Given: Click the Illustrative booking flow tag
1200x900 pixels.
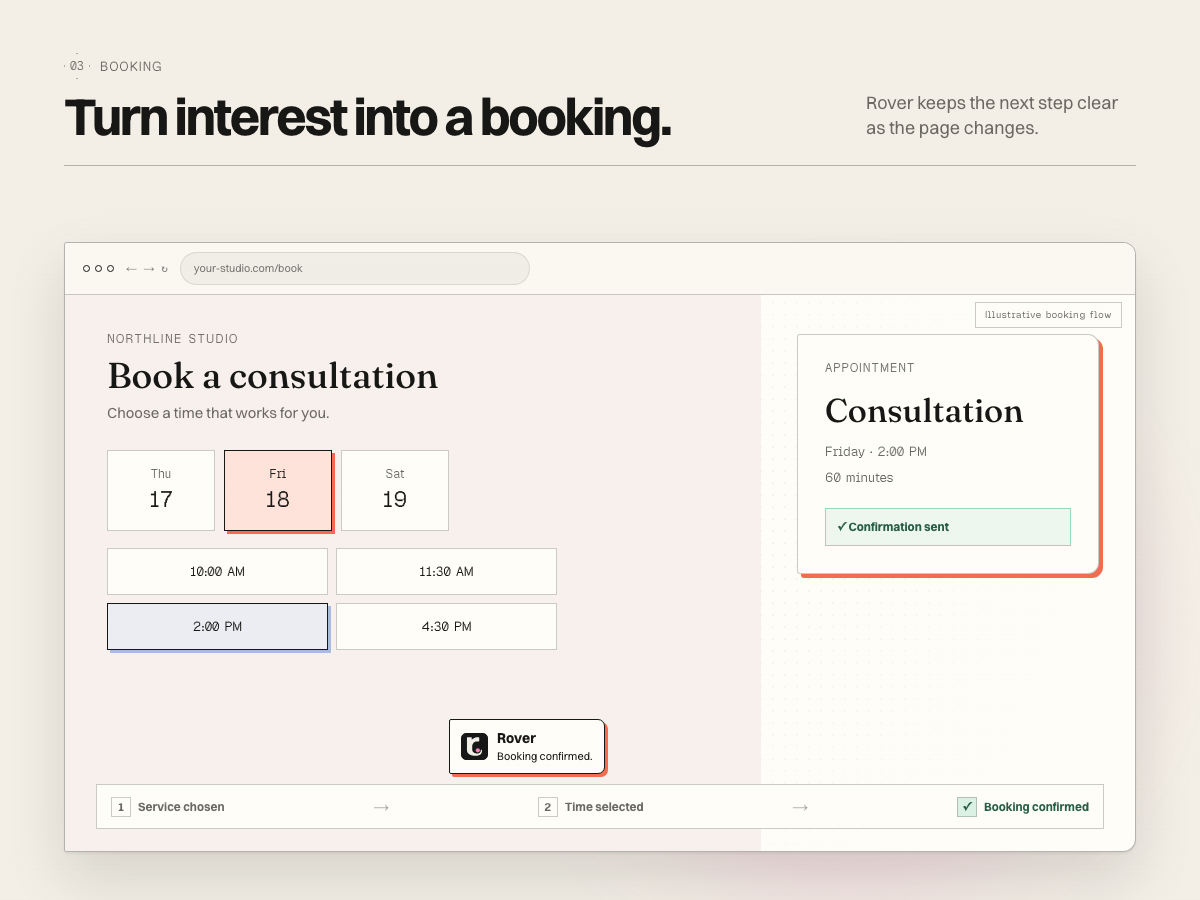Looking at the screenshot, I should [x=1048, y=315].
